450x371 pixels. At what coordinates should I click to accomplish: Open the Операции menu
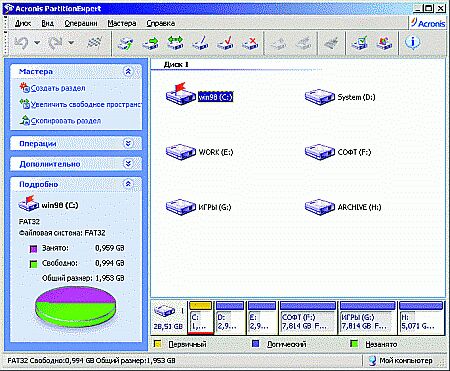click(x=81, y=23)
